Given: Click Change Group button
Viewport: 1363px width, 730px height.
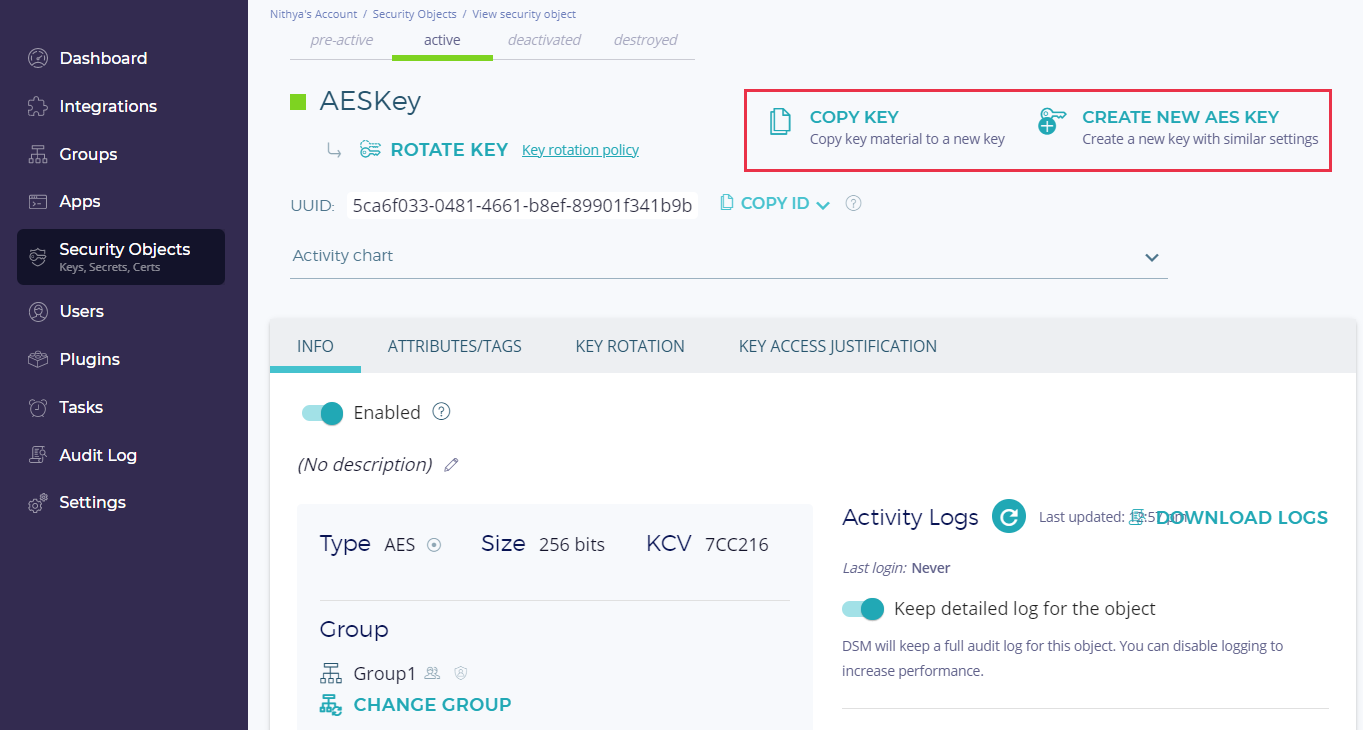Looking at the screenshot, I should [x=432, y=704].
